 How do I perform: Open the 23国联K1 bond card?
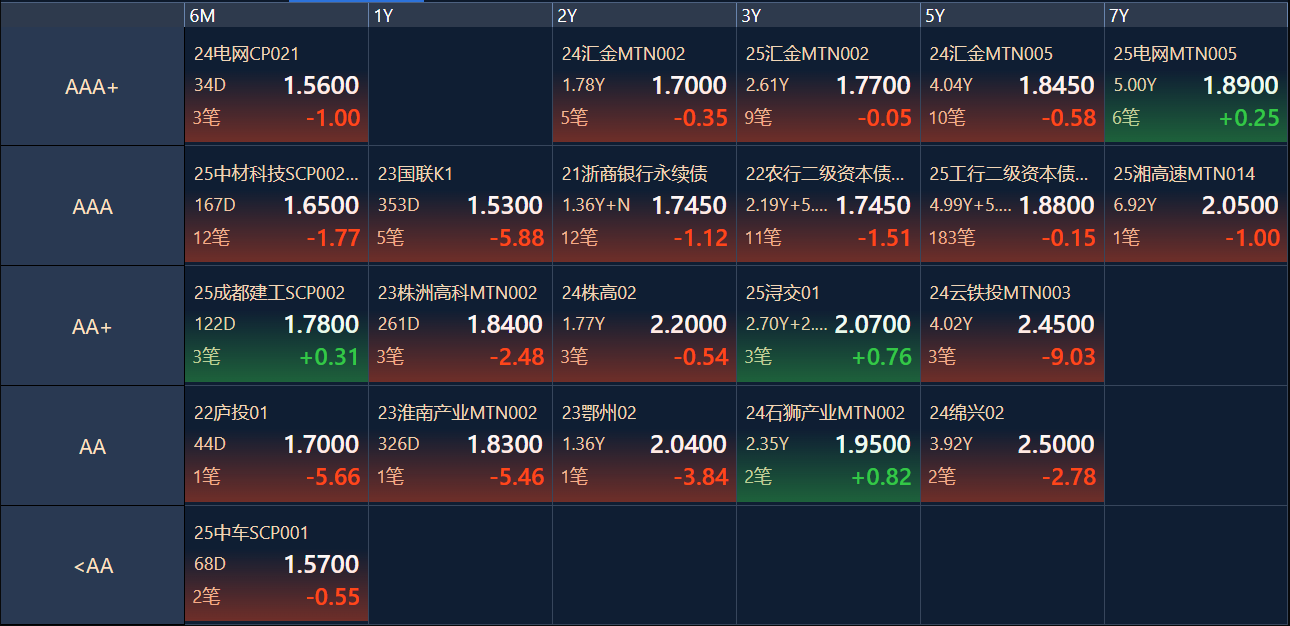pyautogui.click(x=461, y=206)
